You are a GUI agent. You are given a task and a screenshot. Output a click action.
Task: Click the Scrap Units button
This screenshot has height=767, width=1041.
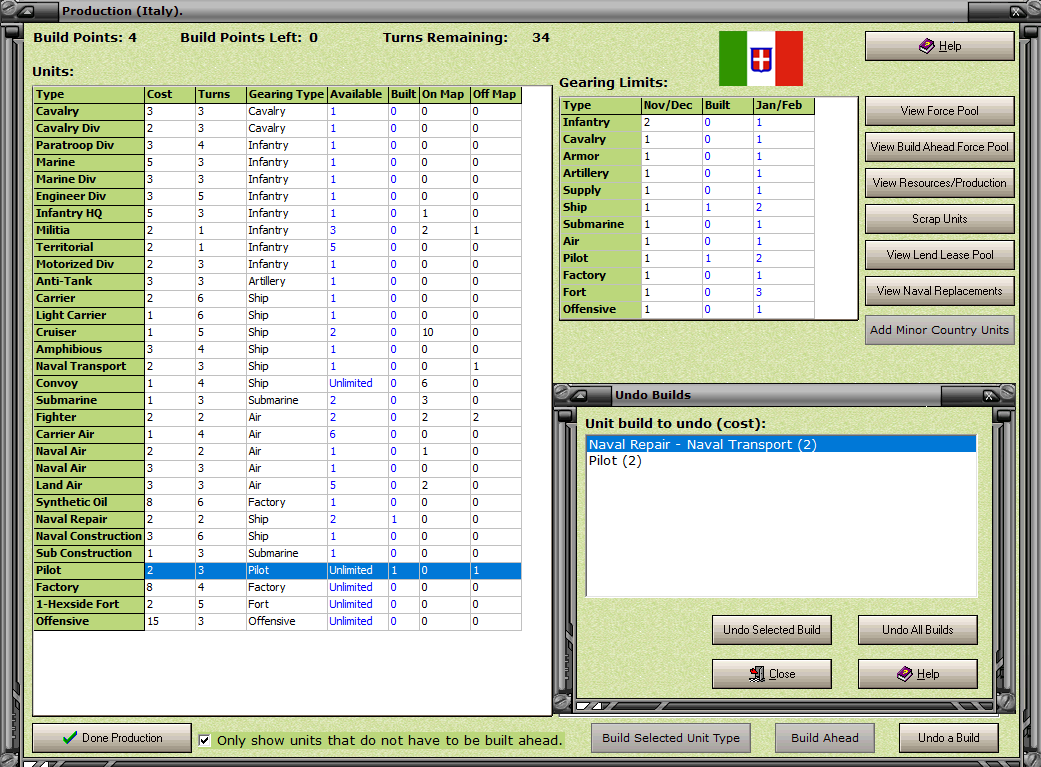(x=939, y=218)
